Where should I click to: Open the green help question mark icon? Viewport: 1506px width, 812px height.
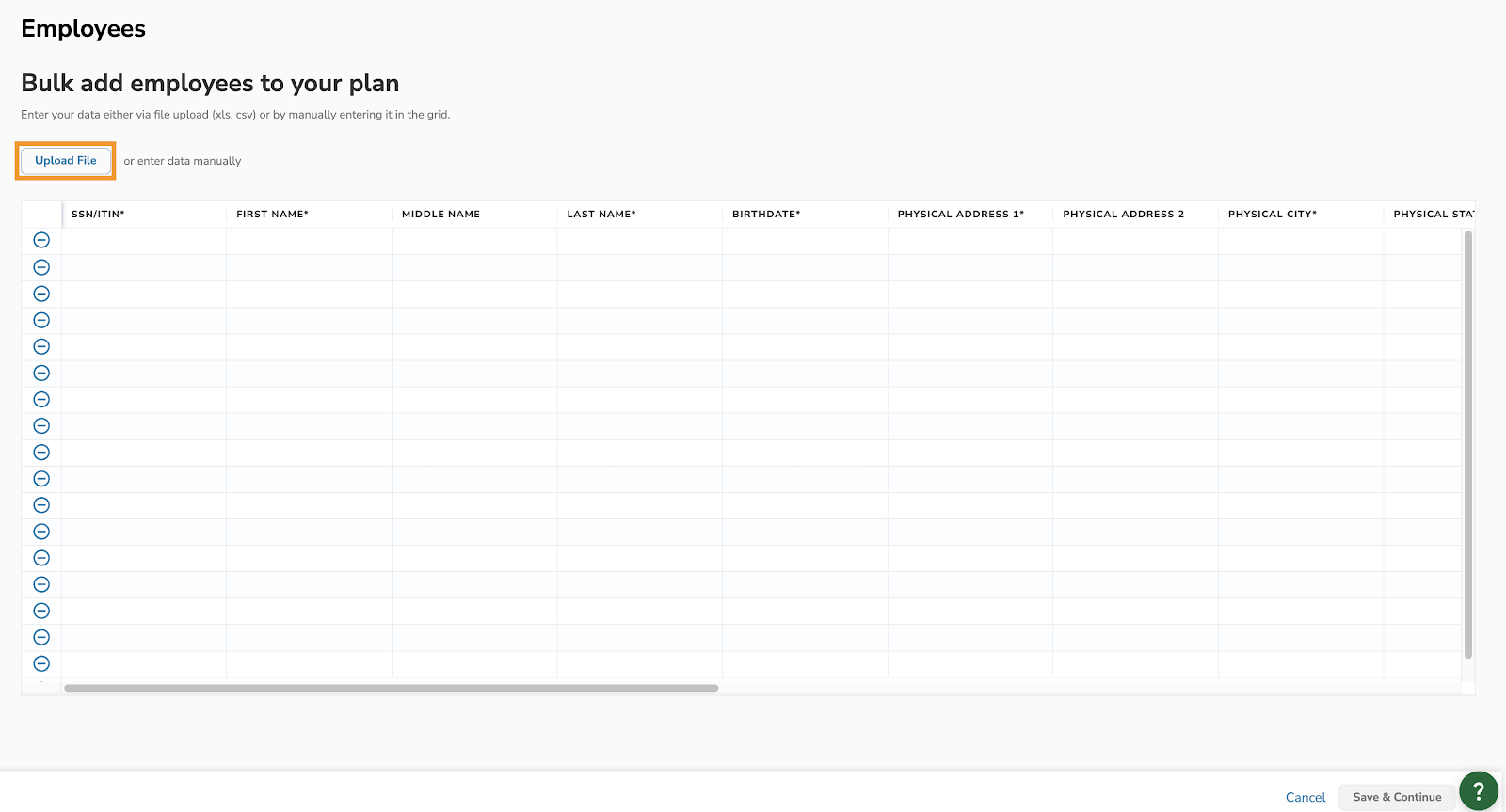(1478, 791)
